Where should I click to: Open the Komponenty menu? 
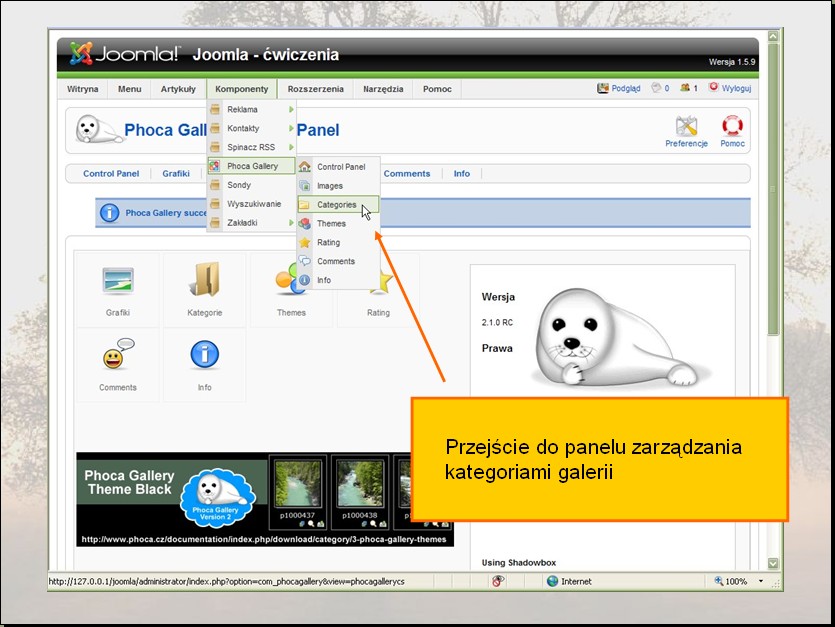242,89
